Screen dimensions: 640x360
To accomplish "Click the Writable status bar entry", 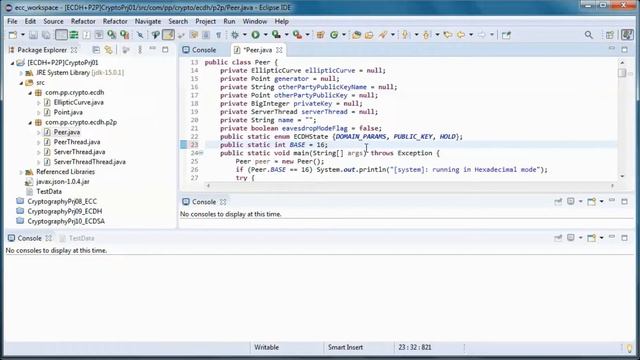I will tap(267, 347).
